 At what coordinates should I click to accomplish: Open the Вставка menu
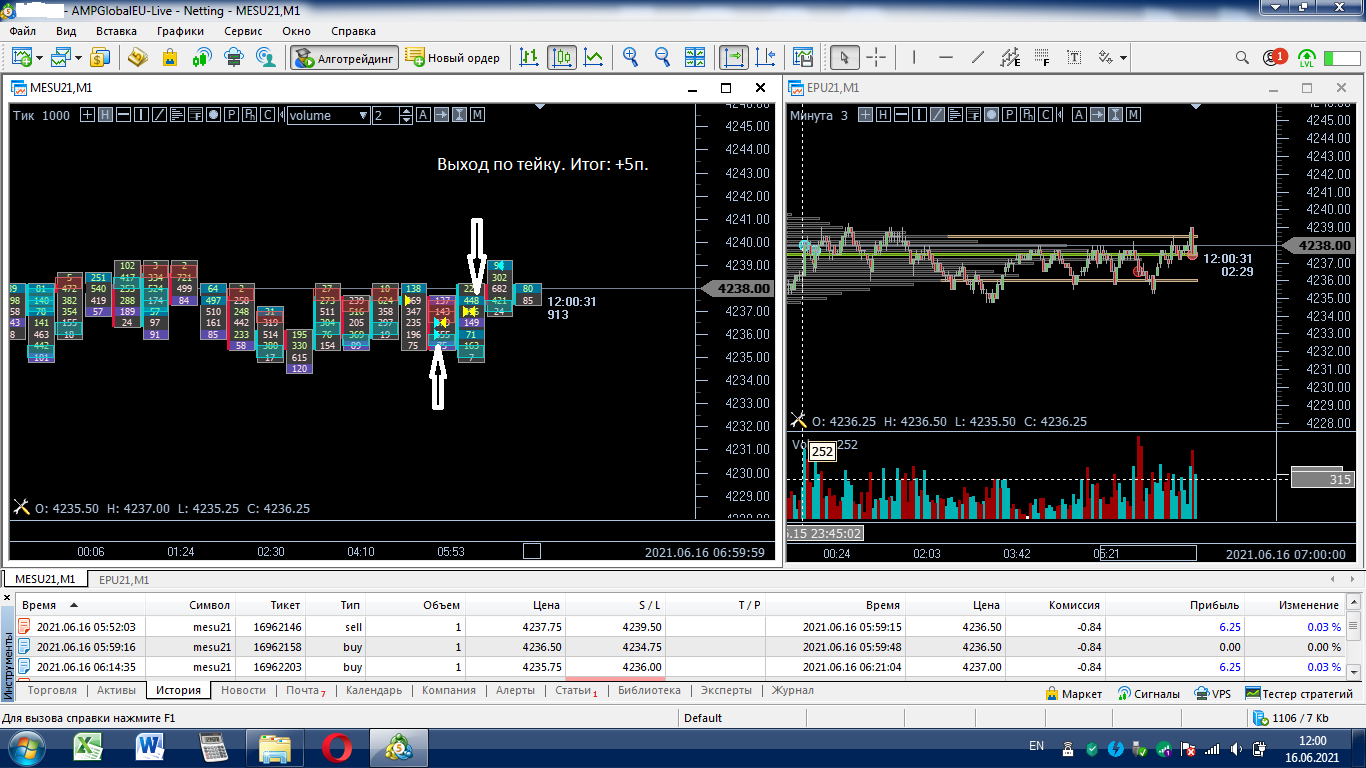pyautogui.click(x=116, y=31)
